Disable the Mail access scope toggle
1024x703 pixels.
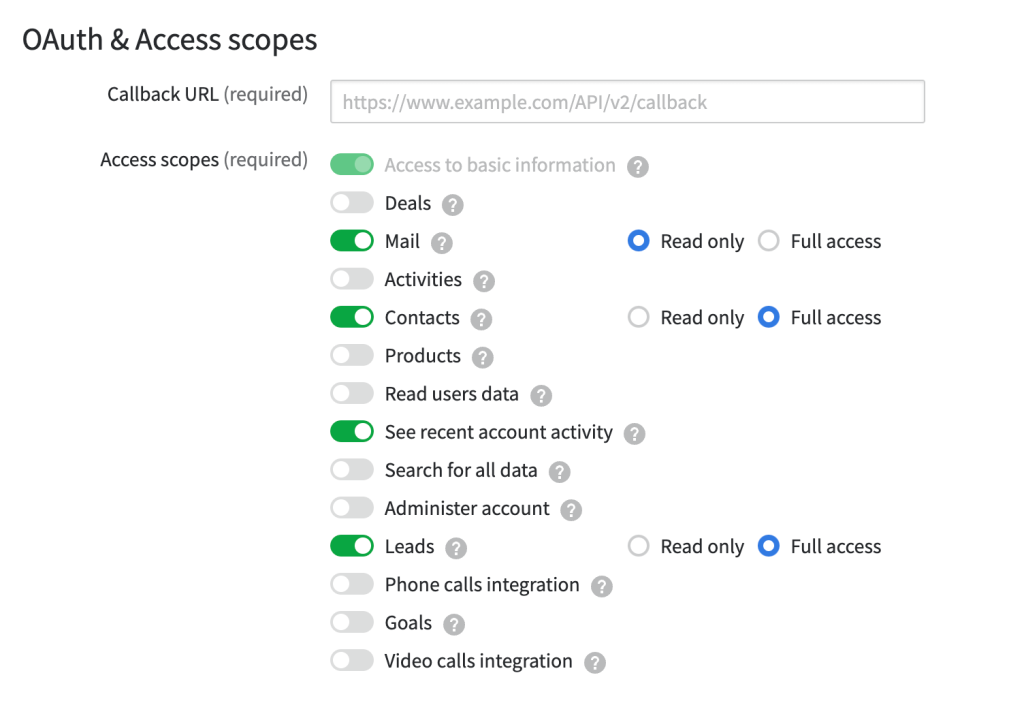352,242
